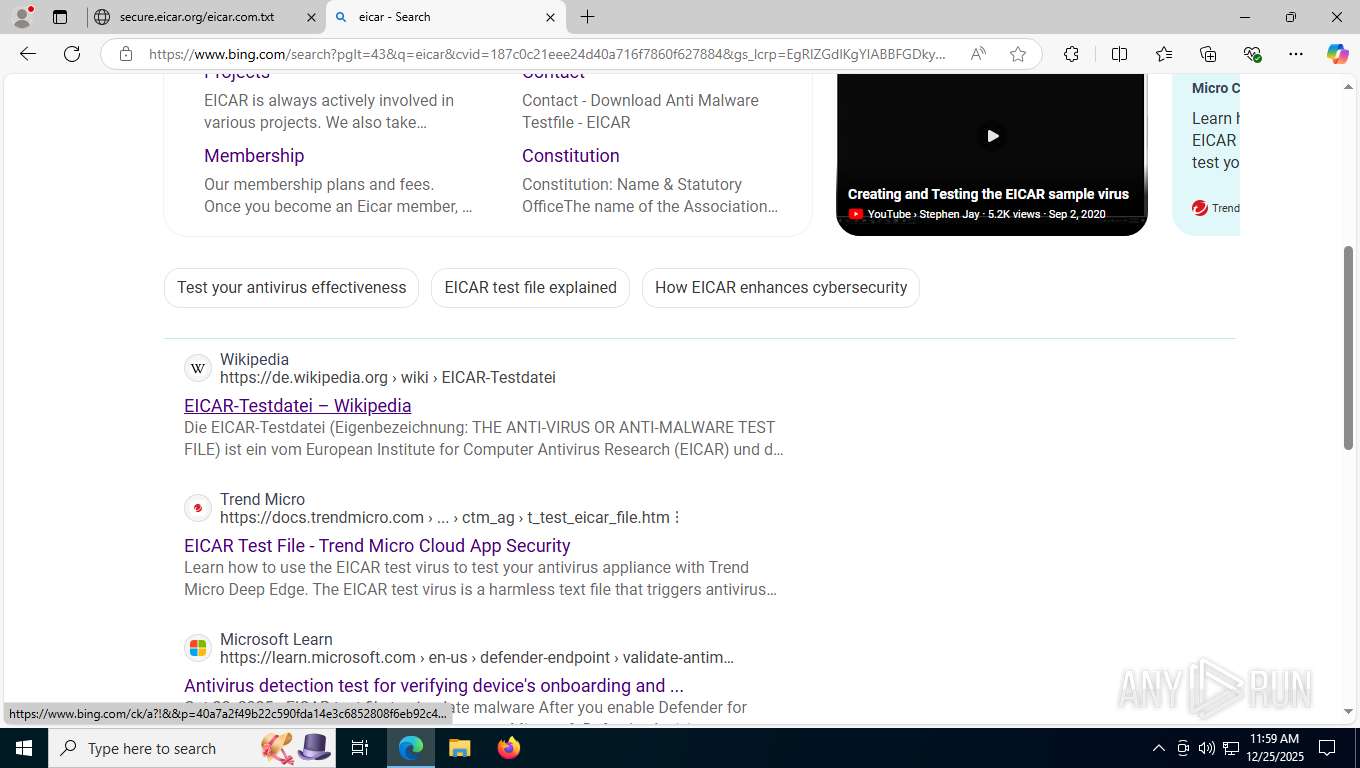Open Tab actions menu icon
This screenshot has width=1360, height=768.
(x=60, y=17)
